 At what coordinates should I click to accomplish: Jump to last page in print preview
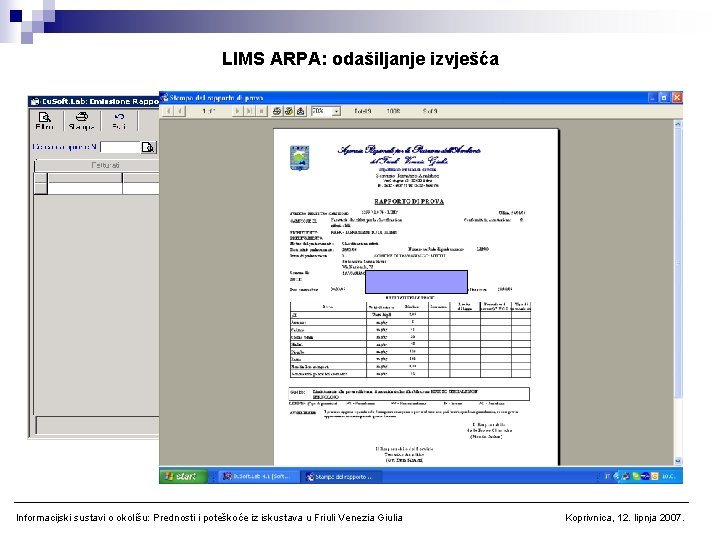249,111
